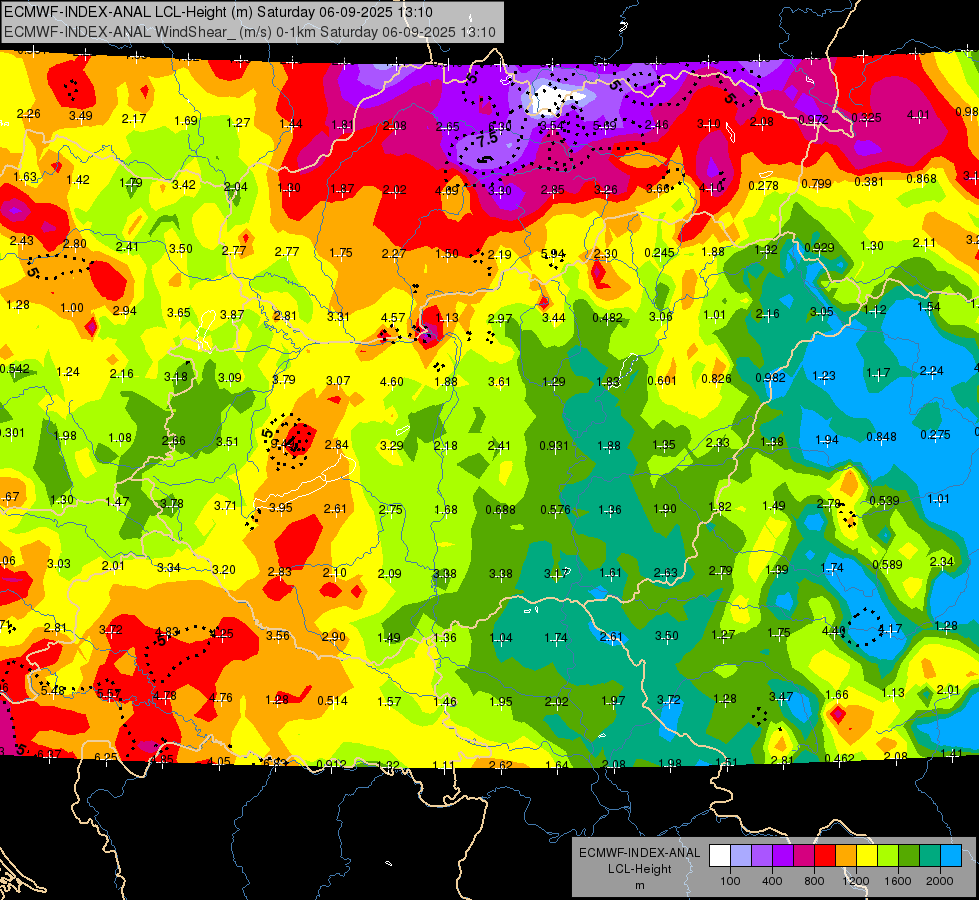Click the wind shear value 5.57
Image resolution: width=979 pixels, height=900 pixels.
click(x=109, y=694)
